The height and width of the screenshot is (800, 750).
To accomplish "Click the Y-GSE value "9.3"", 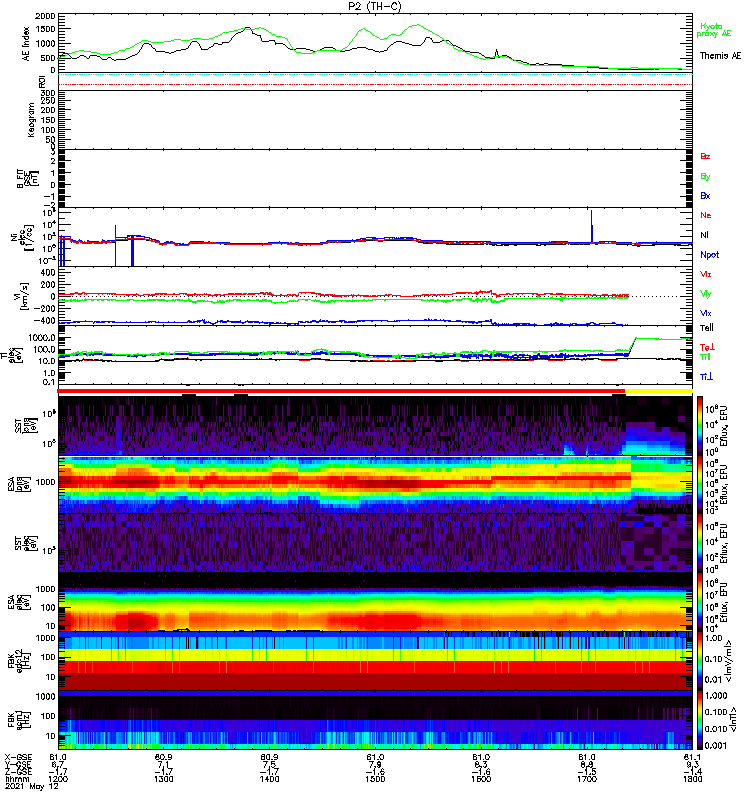I will point(692,765).
